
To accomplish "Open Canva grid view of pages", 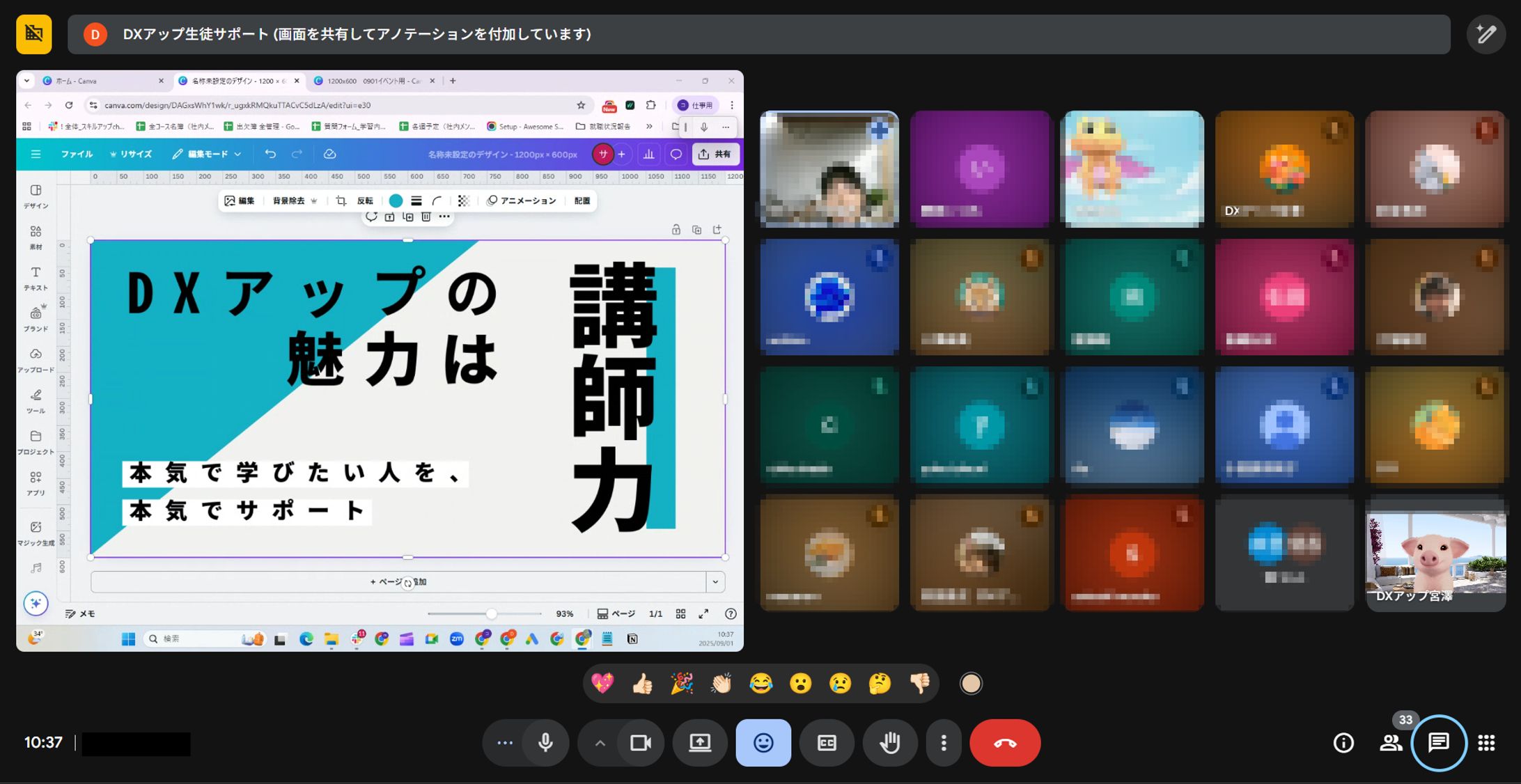I will [x=680, y=613].
